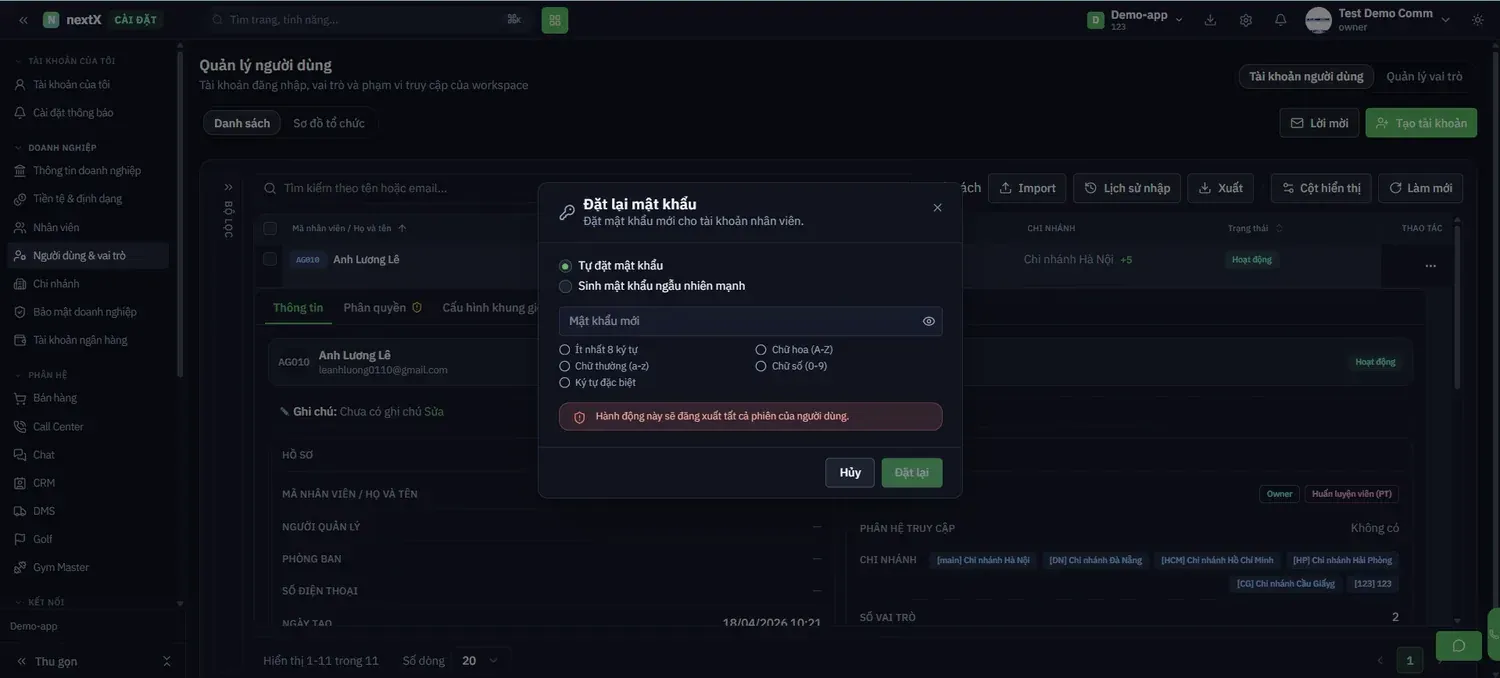Tick checkbox for Anh Lương Lê row
Screen dimensions: 1500x678
coord(269,259)
